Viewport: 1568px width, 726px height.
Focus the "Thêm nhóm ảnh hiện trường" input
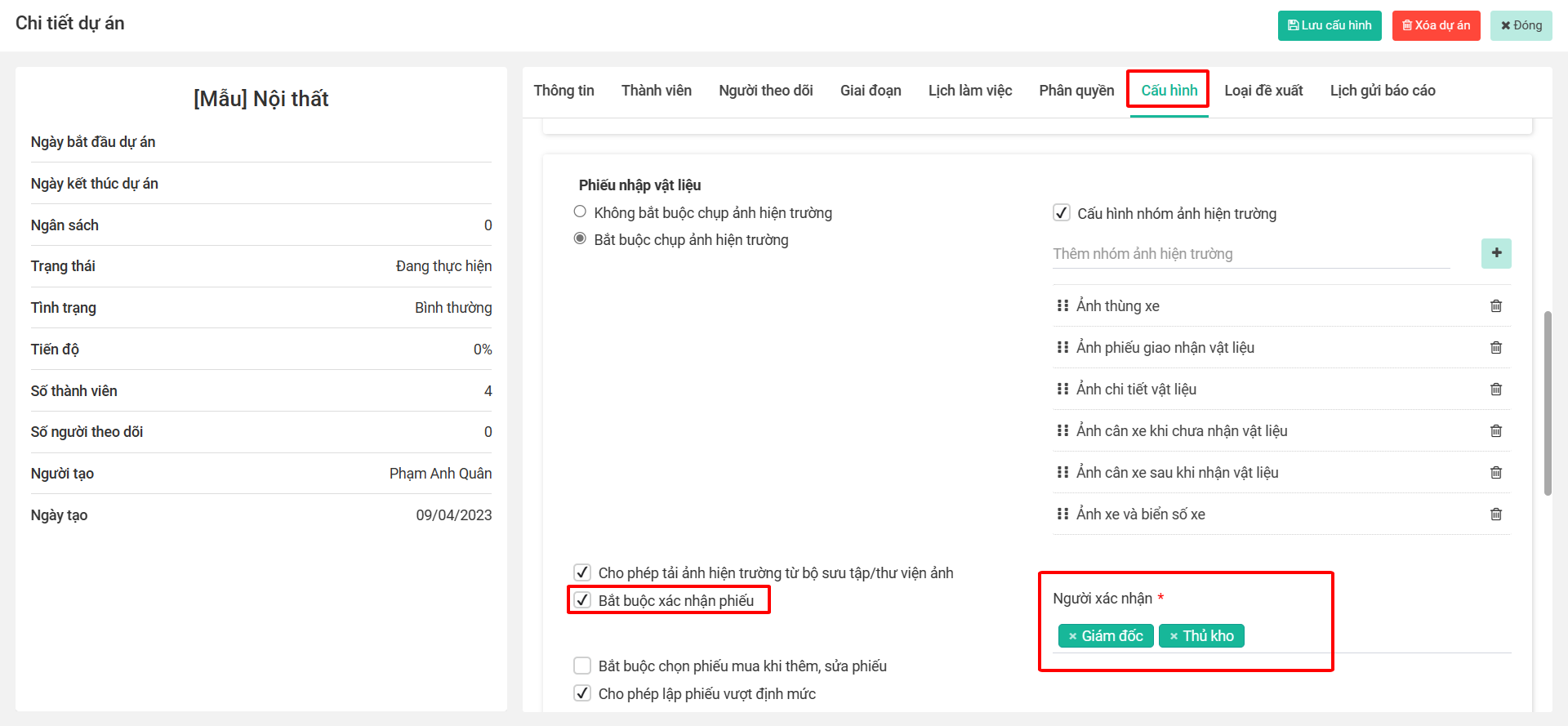click(1250, 254)
